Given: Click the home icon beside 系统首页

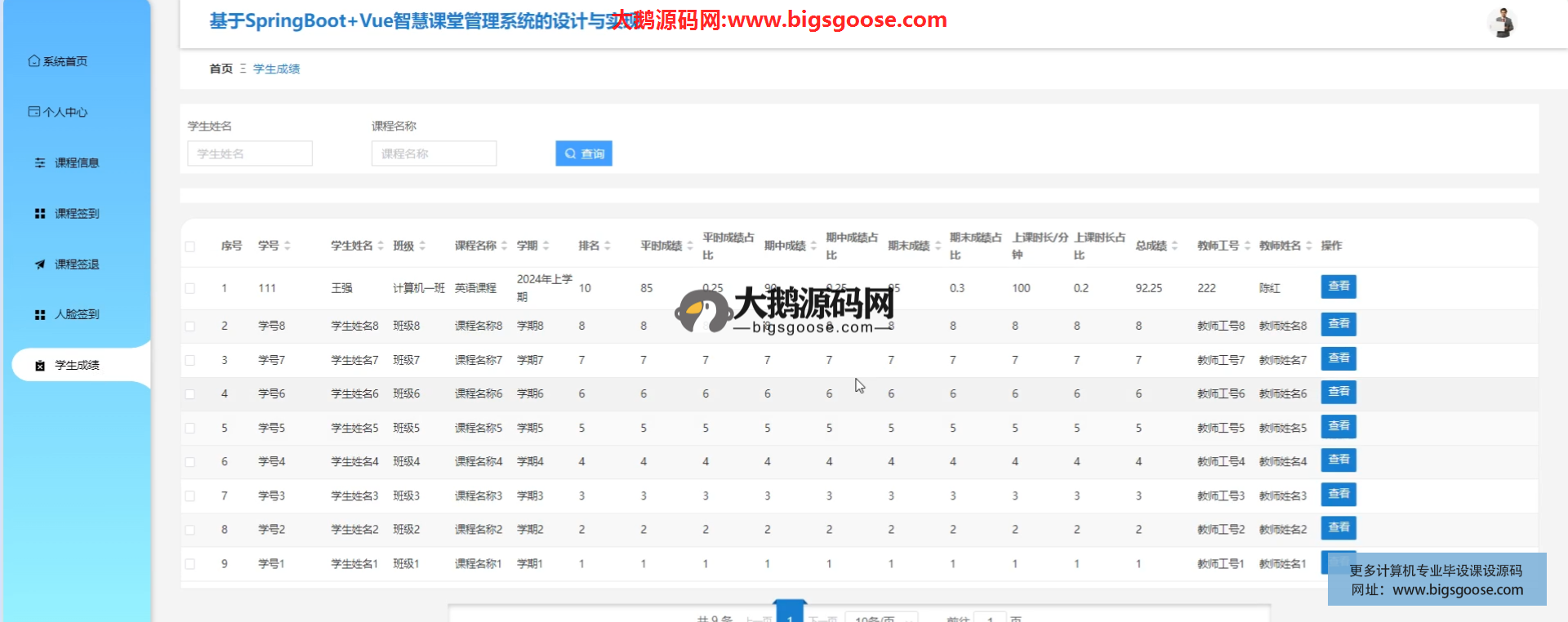Looking at the screenshot, I should pyautogui.click(x=33, y=61).
